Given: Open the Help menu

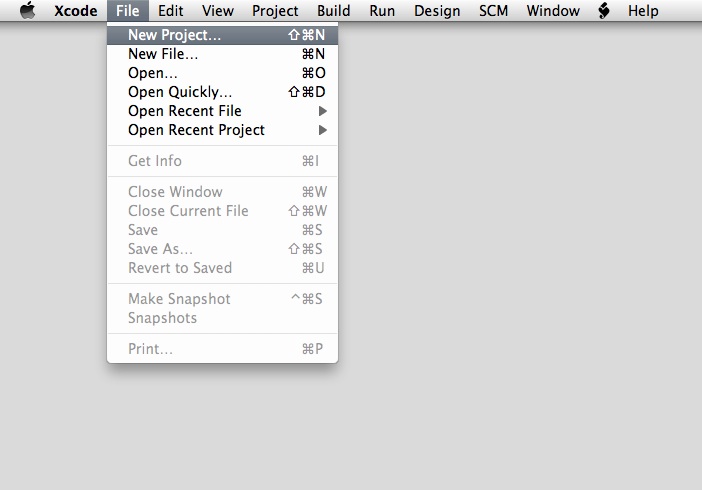Looking at the screenshot, I should pyautogui.click(x=643, y=10).
